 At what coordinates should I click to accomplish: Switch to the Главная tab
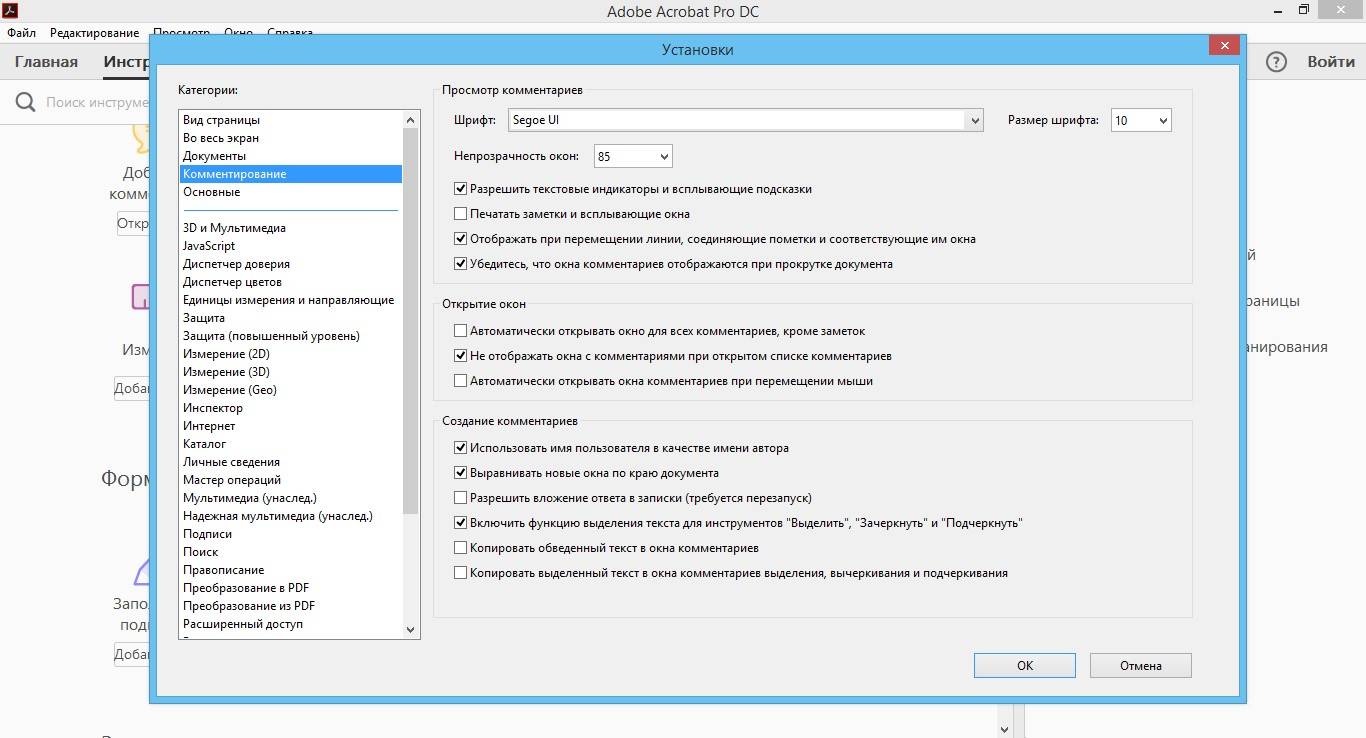[x=46, y=62]
